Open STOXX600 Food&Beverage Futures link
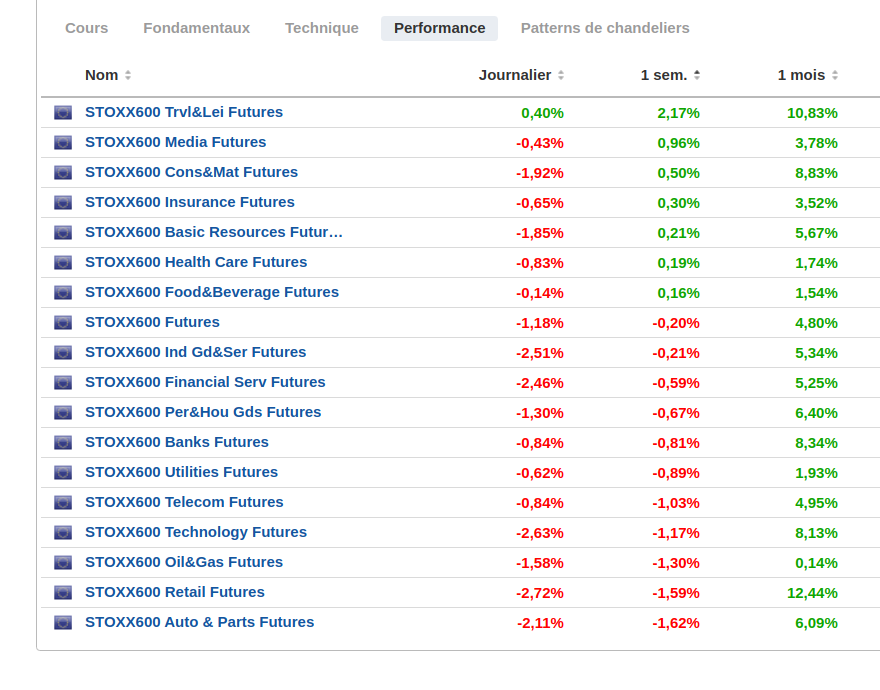The image size is (880, 690). tap(212, 292)
